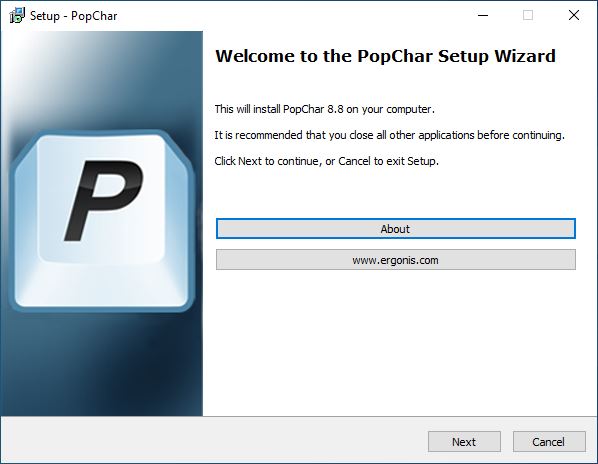598x464 pixels.
Task: Click blank white area below ergonis button
Action: click(397, 343)
